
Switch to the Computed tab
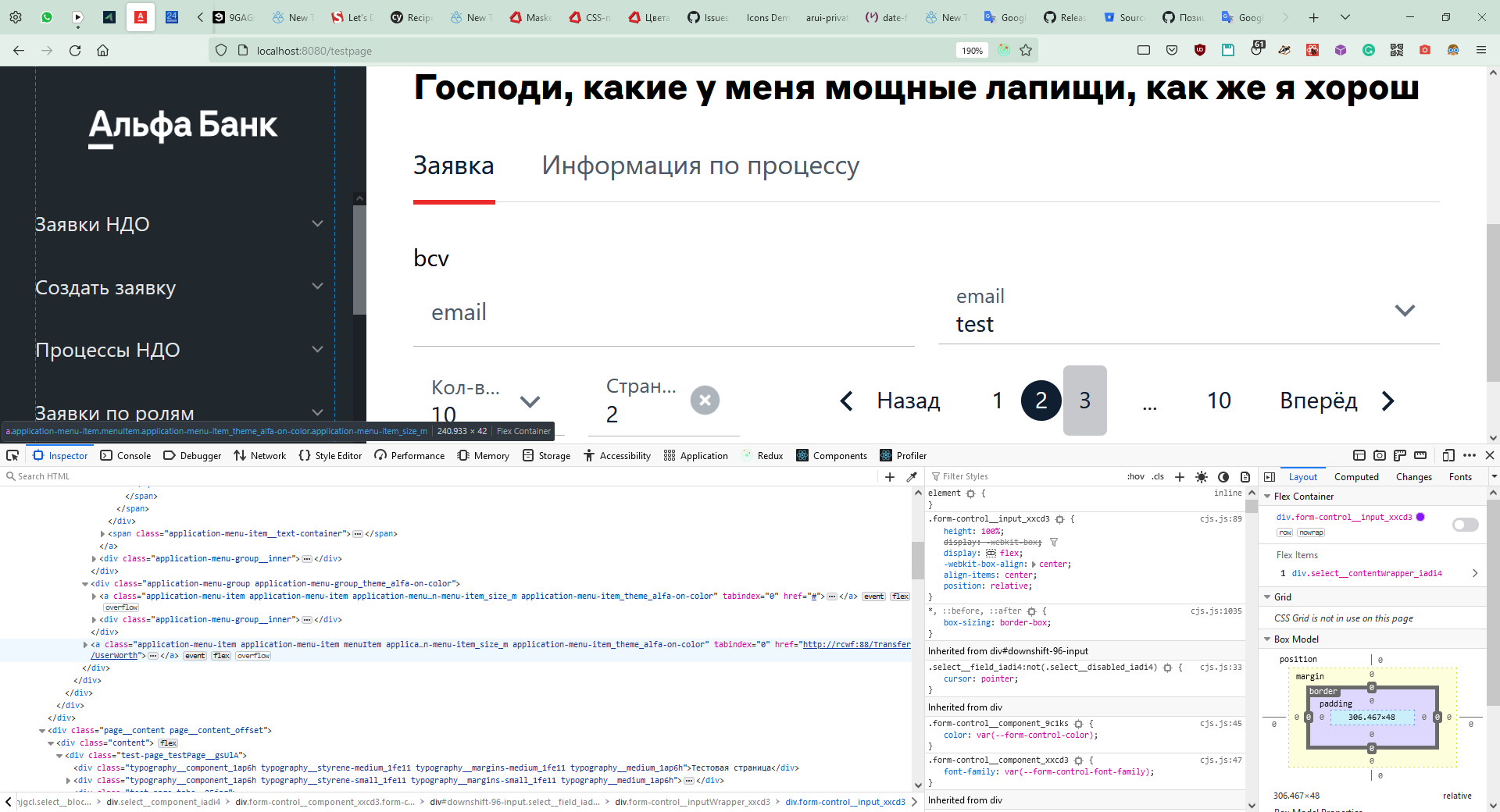coord(1355,476)
